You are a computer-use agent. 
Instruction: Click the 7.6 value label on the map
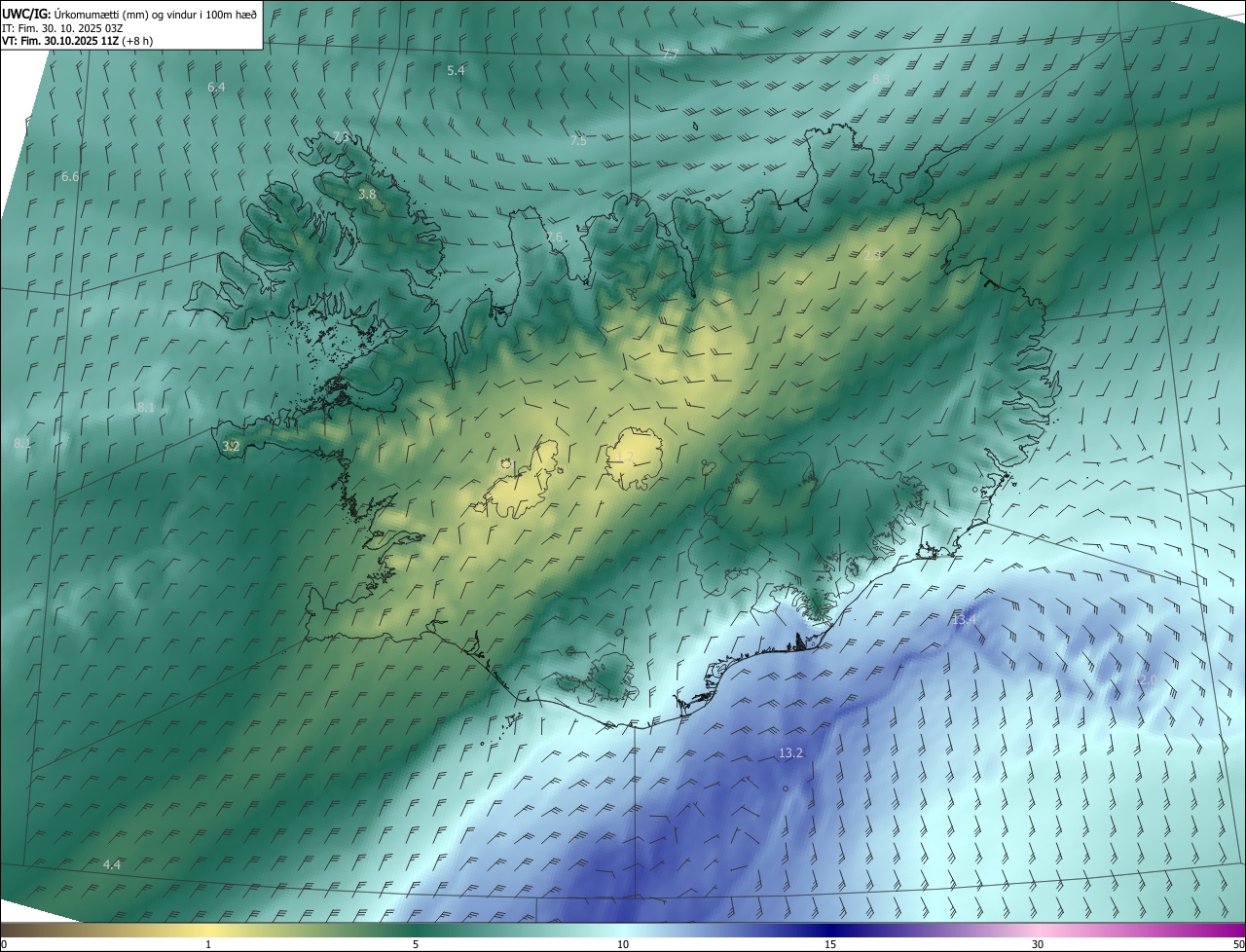(x=554, y=237)
